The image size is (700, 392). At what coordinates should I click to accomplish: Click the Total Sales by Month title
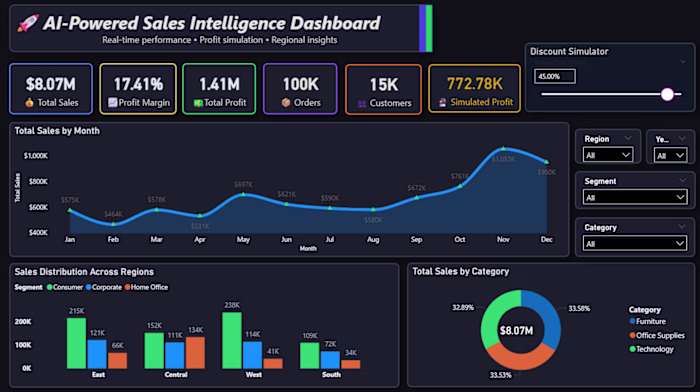(57, 131)
